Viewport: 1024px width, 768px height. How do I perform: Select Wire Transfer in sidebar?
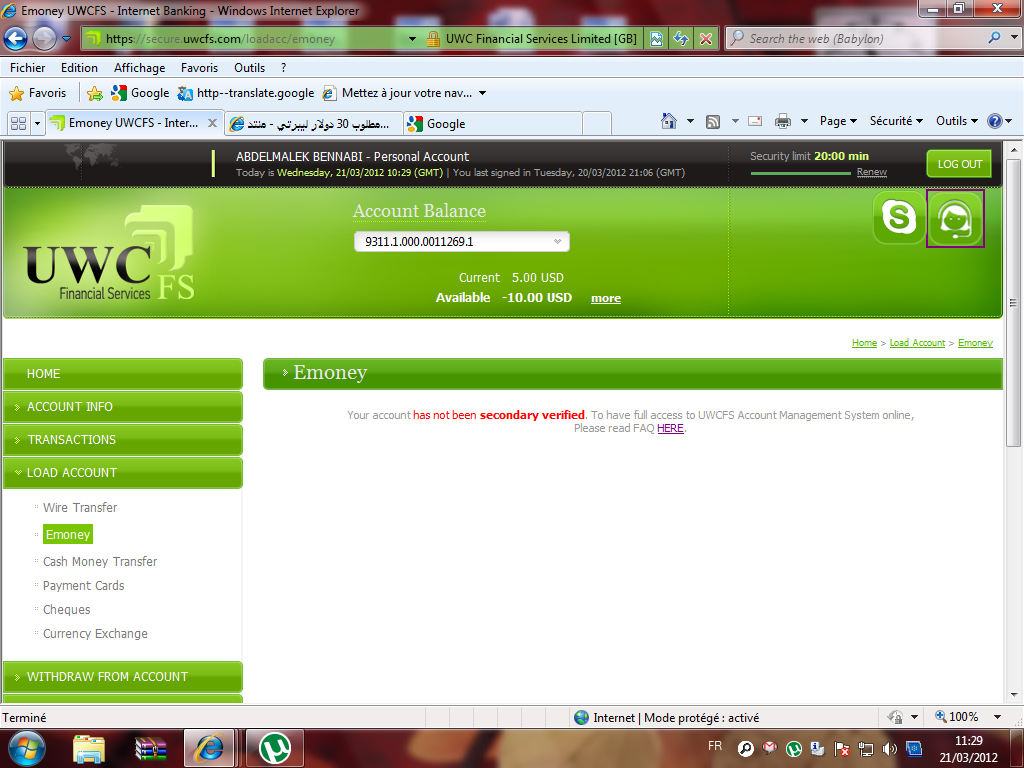coord(80,508)
